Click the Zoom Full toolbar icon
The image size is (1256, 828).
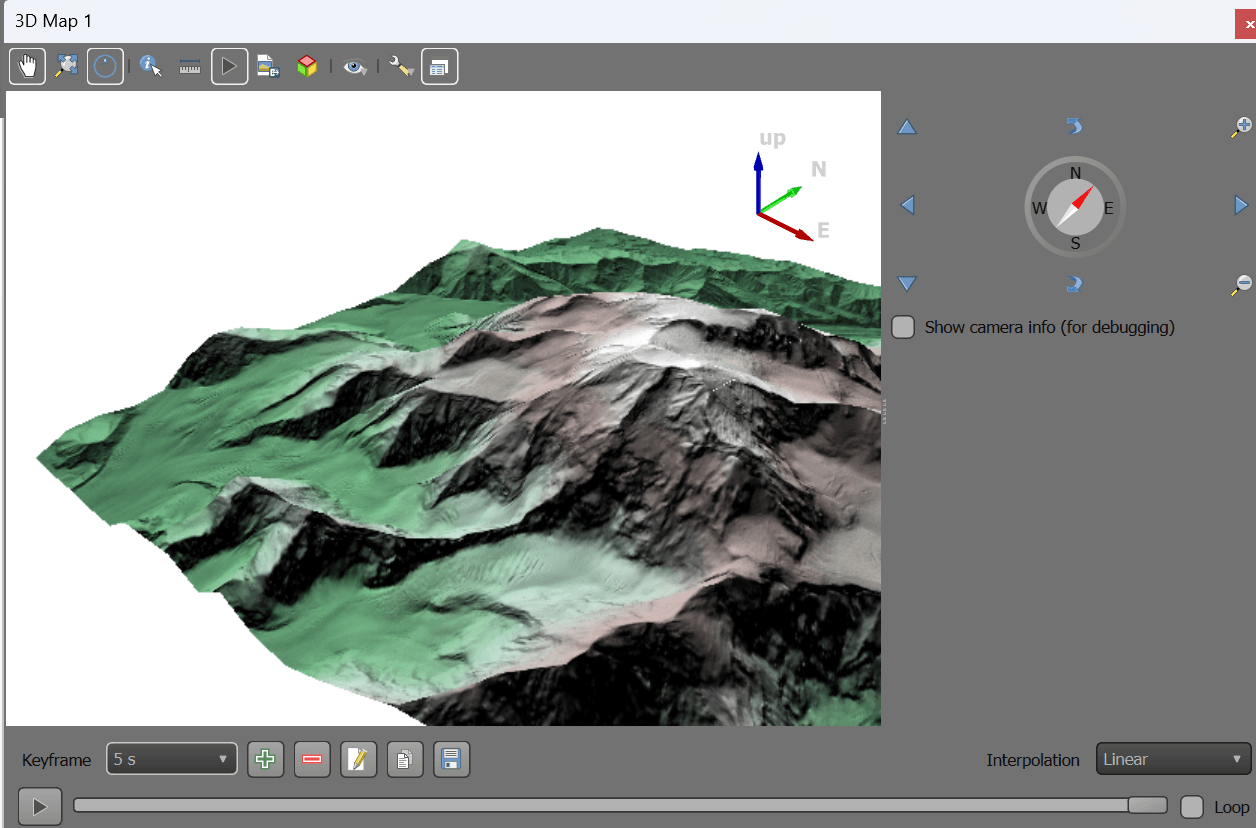pyautogui.click(x=66, y=67)
